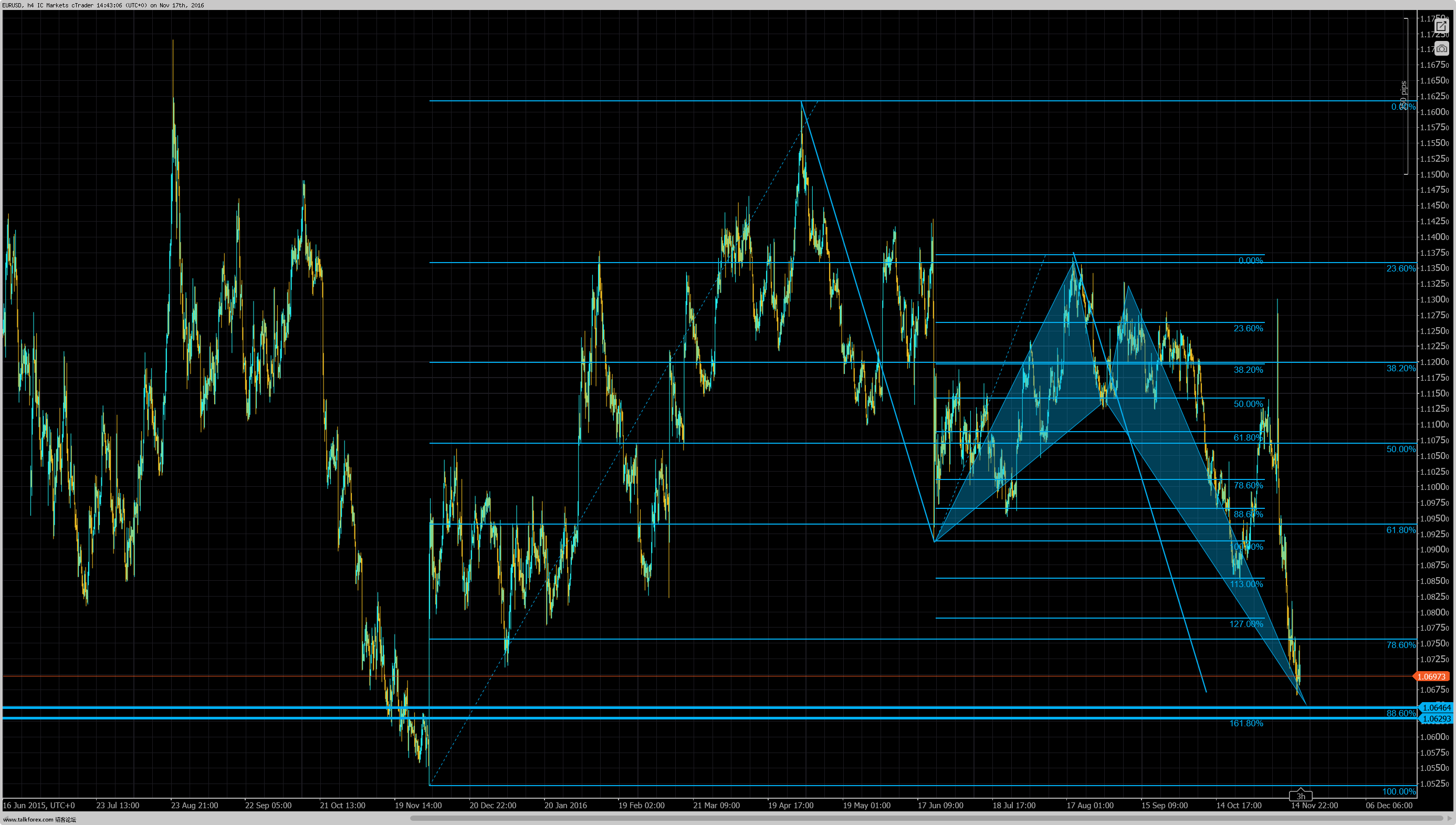Select the blue horizontal line tag 1.06293

point(1436,719)
